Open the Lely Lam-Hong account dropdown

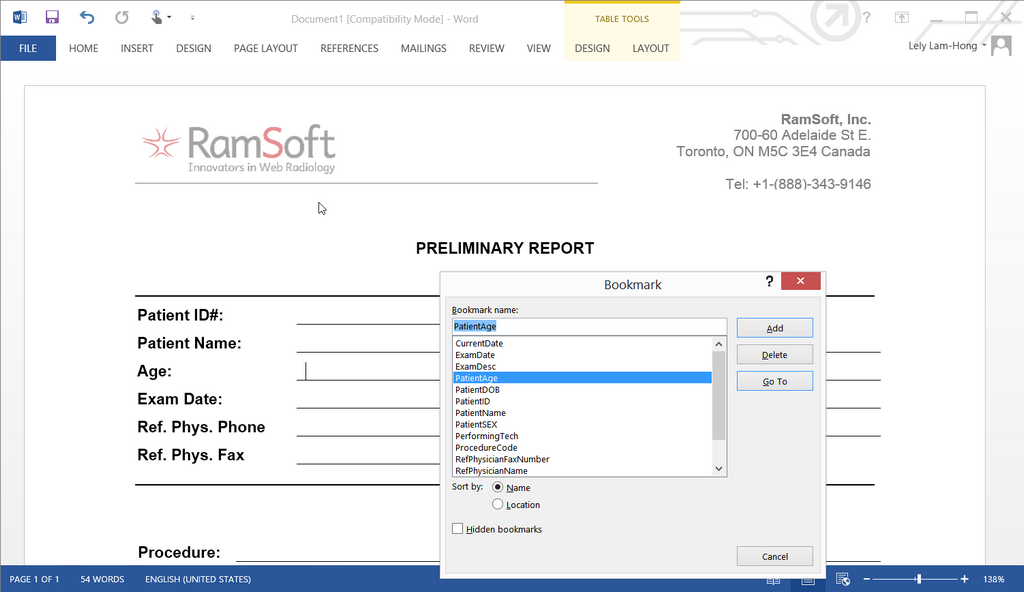coord(948,46)
